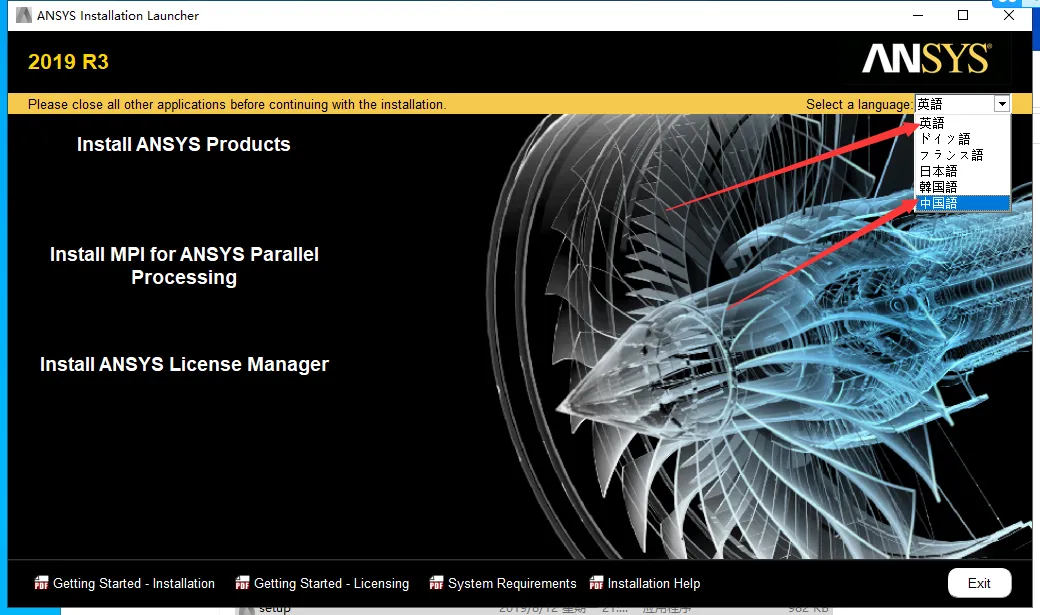Click PDF icon beside Getting Started - Licensing
The height and width of the screenshot is (615, 1040).
tap(242, 582)
